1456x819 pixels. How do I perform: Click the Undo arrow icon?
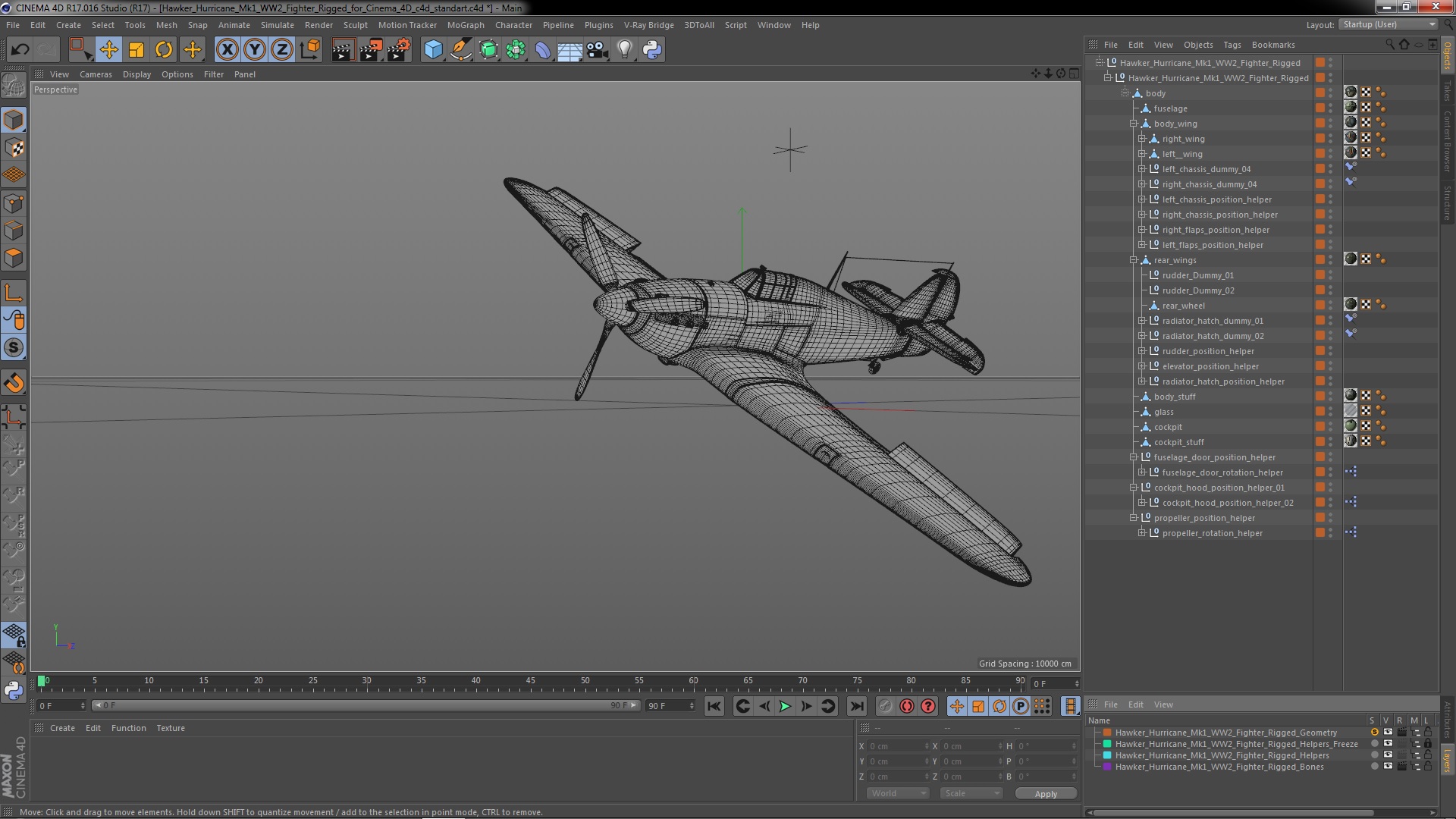20,50
